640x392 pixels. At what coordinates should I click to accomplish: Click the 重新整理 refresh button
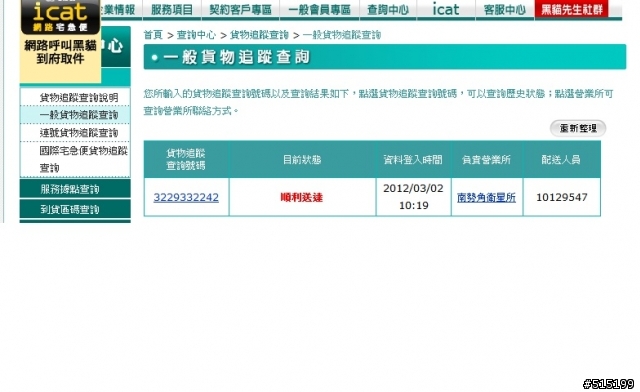point(578,128)
